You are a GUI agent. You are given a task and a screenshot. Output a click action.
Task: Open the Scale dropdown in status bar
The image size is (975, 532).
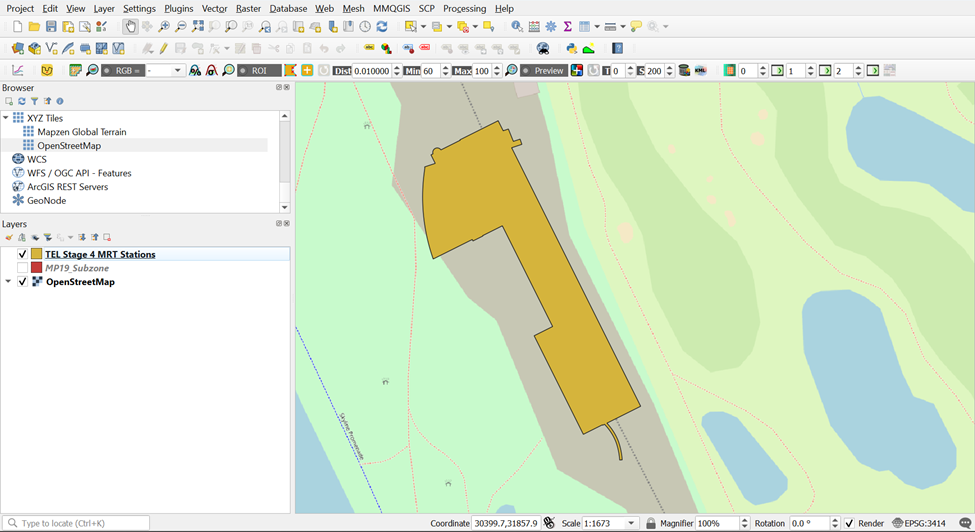pyautogui.click(x=631, y=523)
